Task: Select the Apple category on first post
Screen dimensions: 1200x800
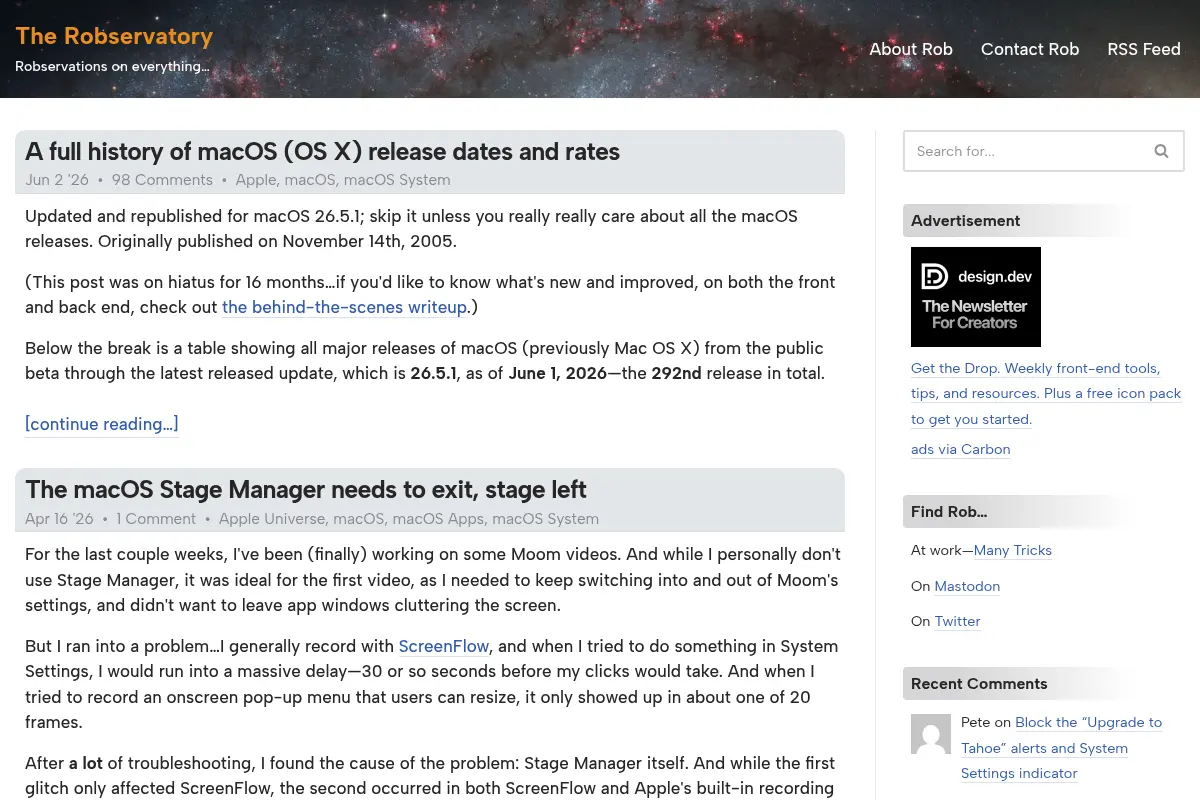Action: click(255, 180)
